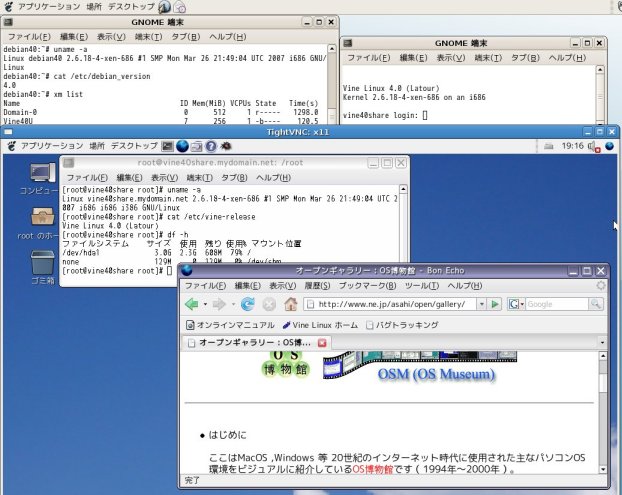Viewport: 622px width, 495px height.
Task: Follow the red OS博物館 link
Action: (373, 469)
